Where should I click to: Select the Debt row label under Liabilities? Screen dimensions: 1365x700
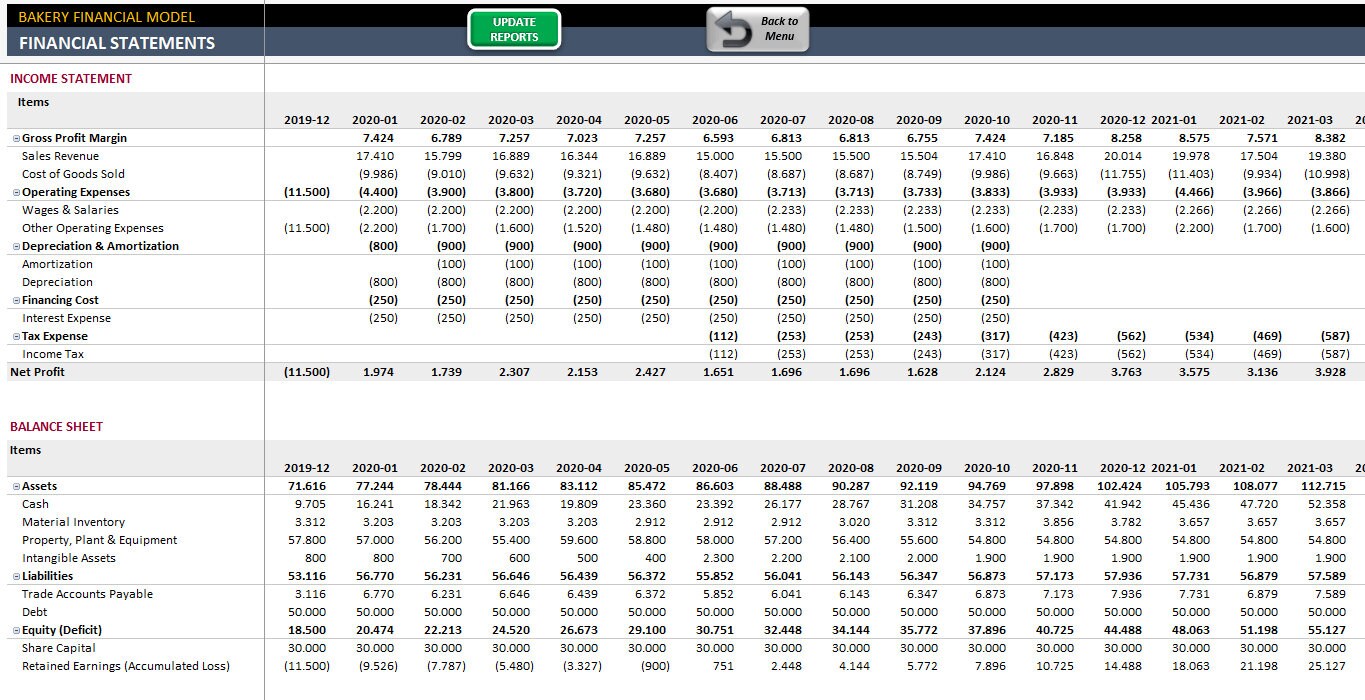[35, 611]
